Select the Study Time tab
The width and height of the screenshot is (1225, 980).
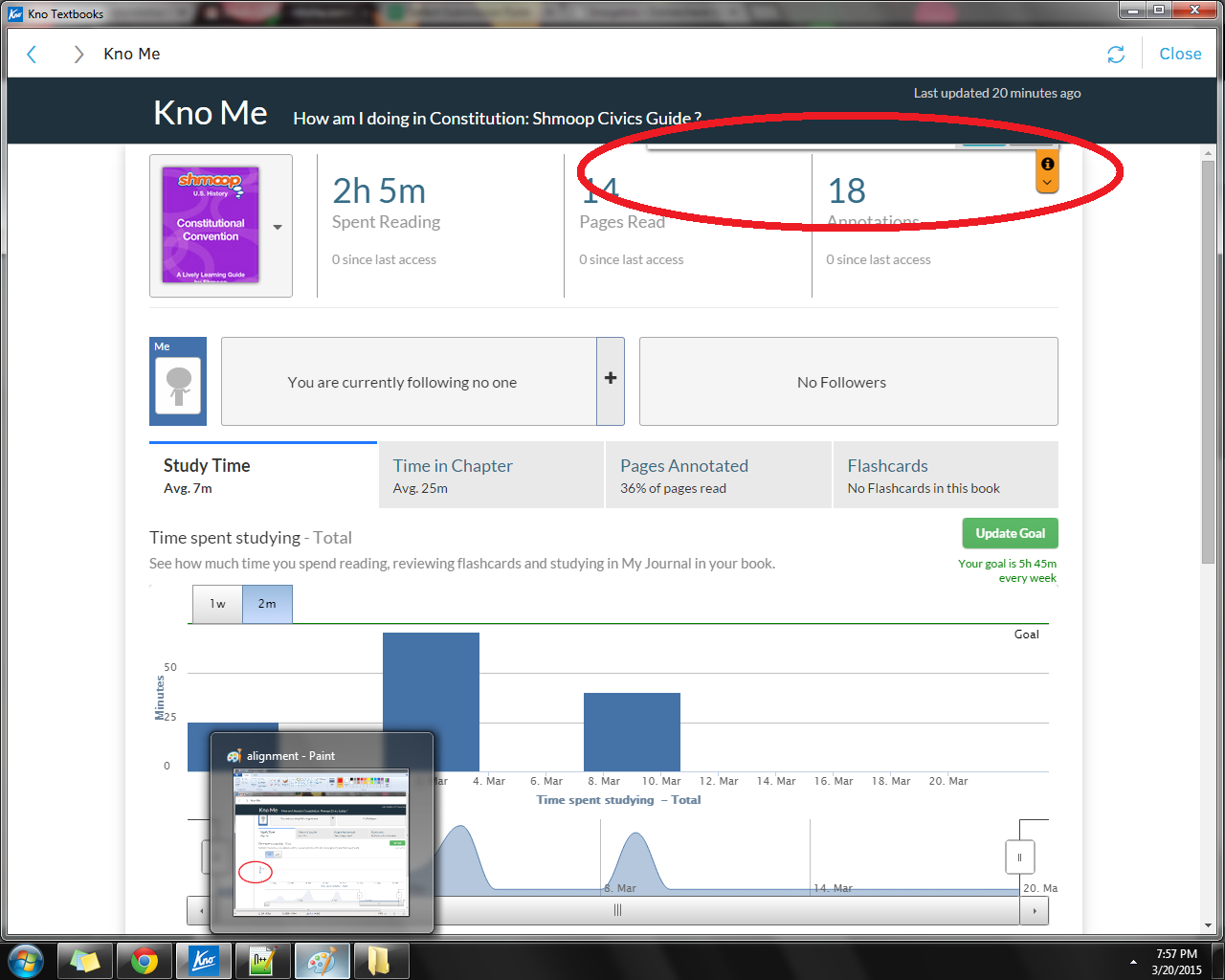click(x=263, y=476)
